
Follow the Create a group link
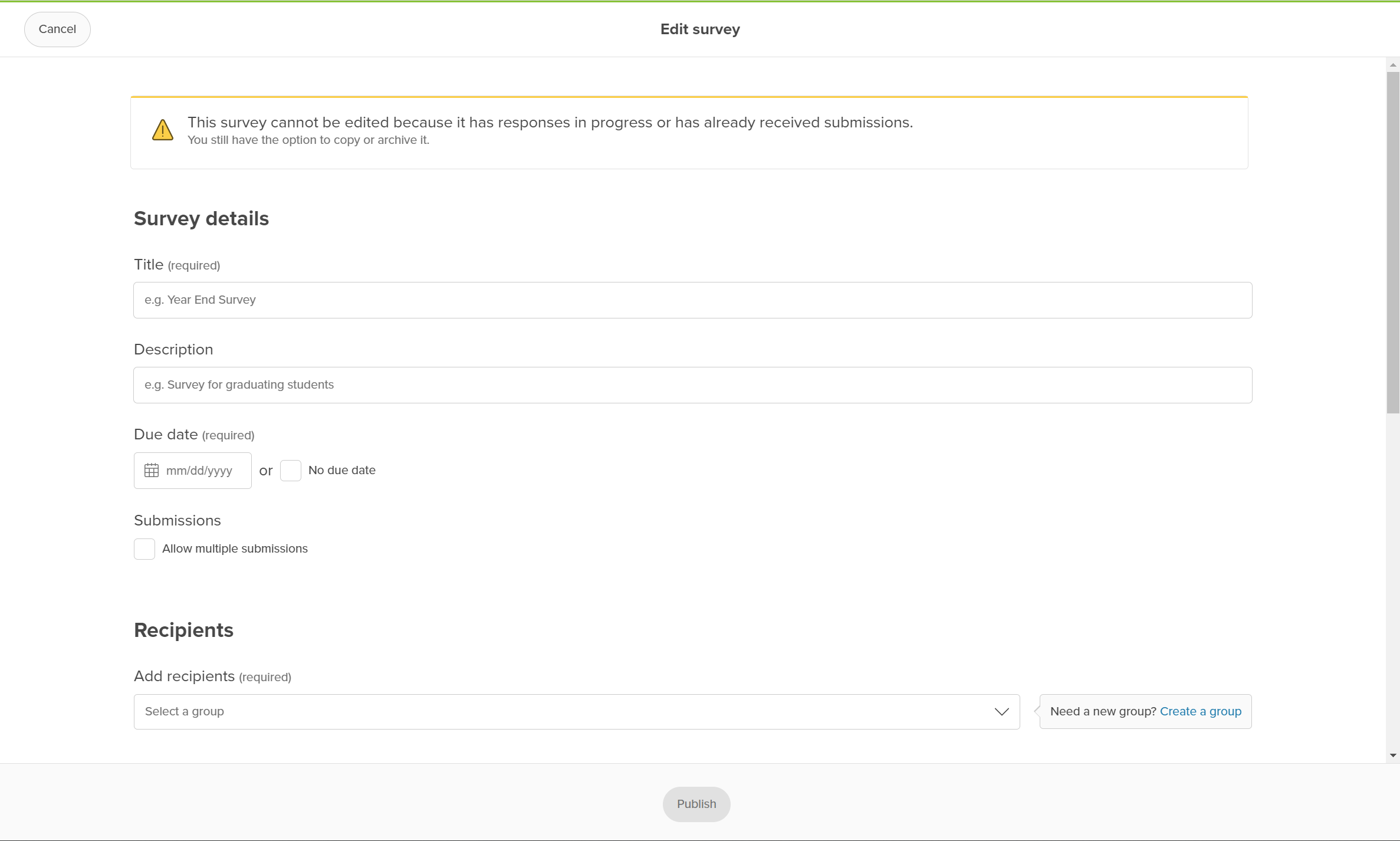tap(1200, 711)
